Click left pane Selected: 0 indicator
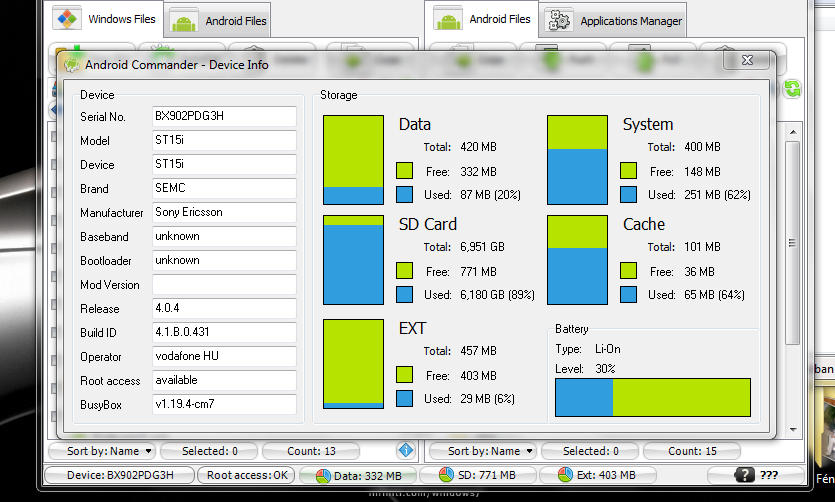This screenshot has width=835, height=502. pyautogui.click(x=209, y=451)
